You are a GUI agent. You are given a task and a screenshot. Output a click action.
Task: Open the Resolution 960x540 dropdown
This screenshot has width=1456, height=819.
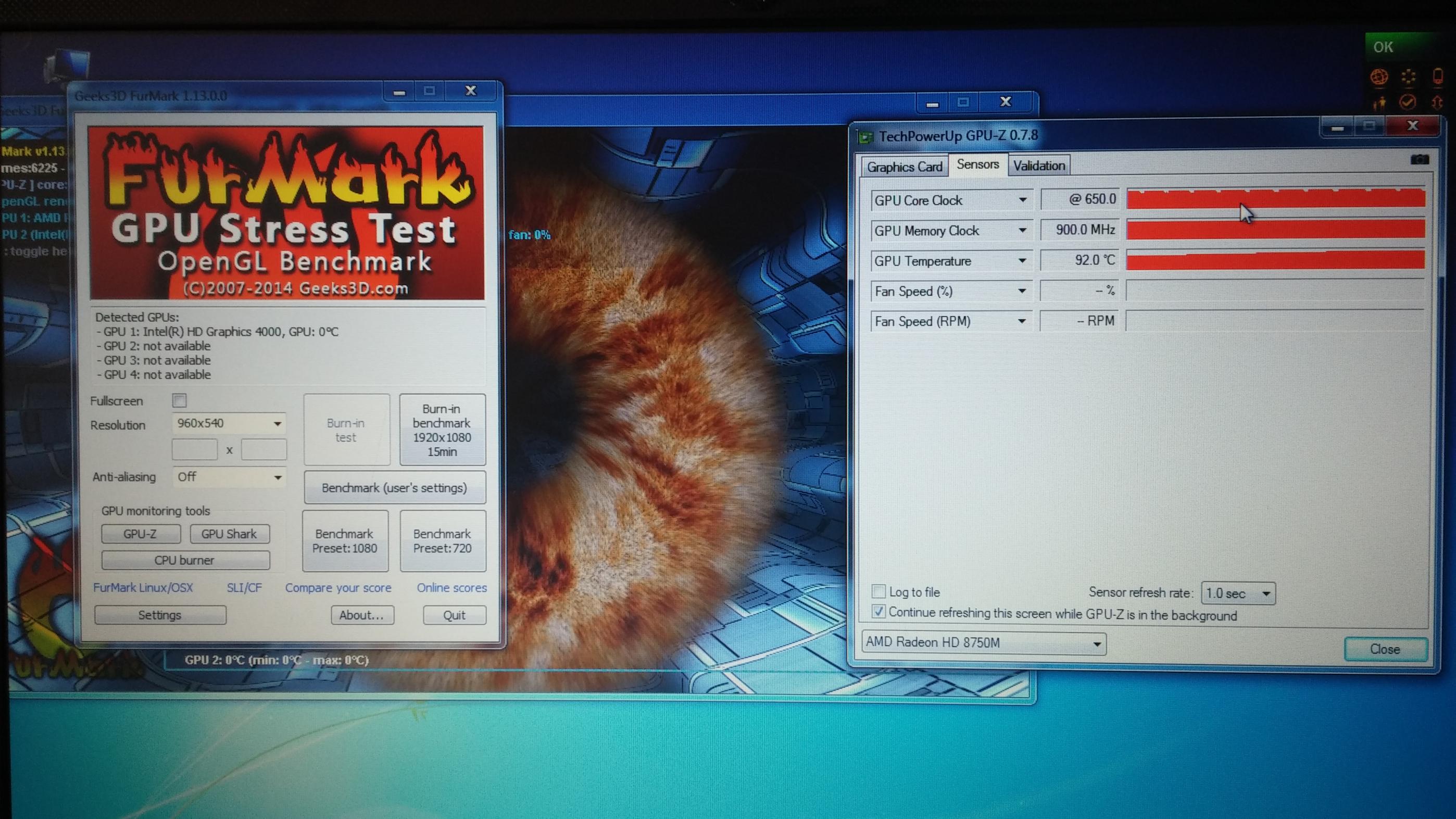[x=229, y=423]
